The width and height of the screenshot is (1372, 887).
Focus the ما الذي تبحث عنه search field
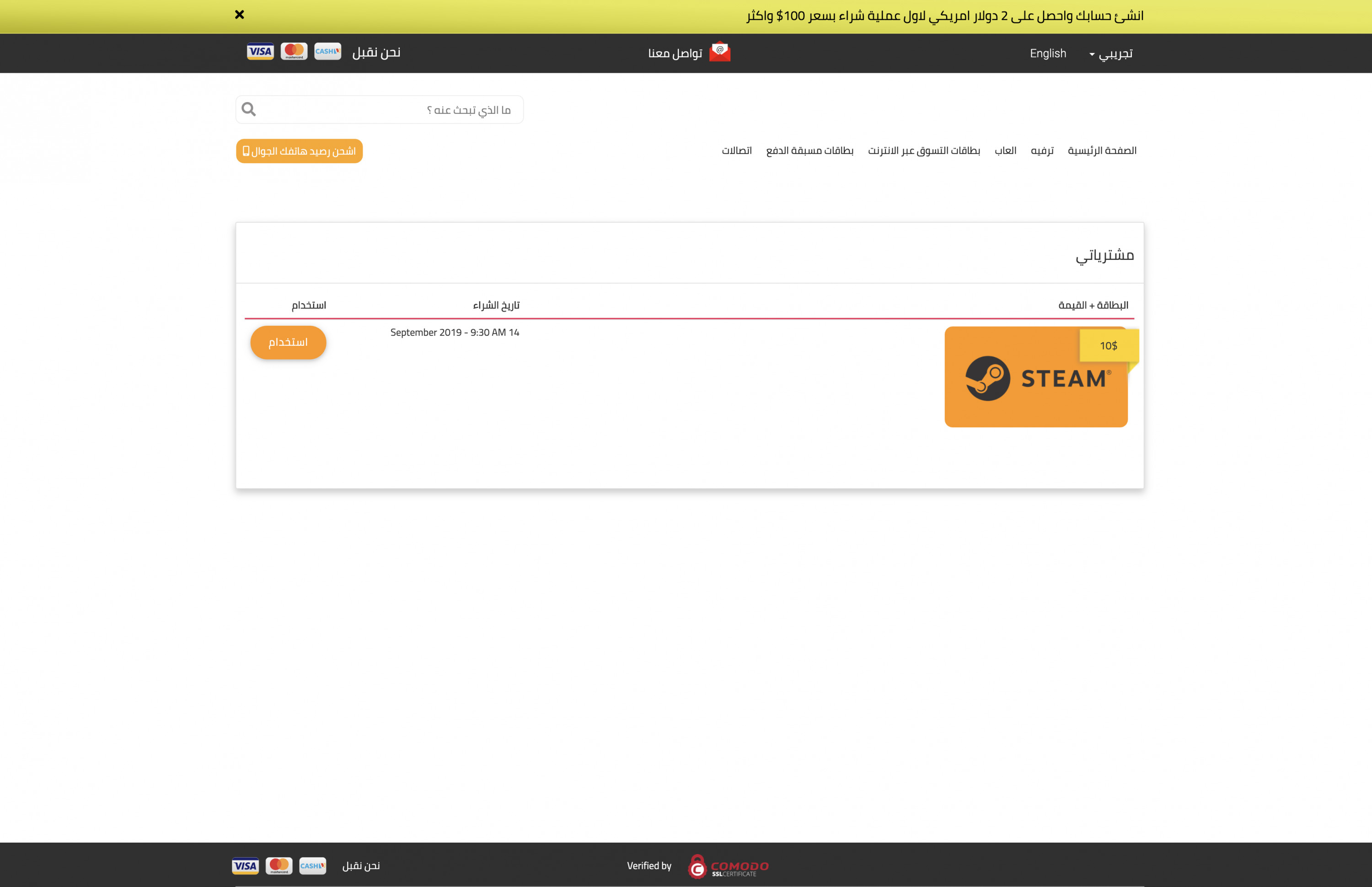pos(380,109)
